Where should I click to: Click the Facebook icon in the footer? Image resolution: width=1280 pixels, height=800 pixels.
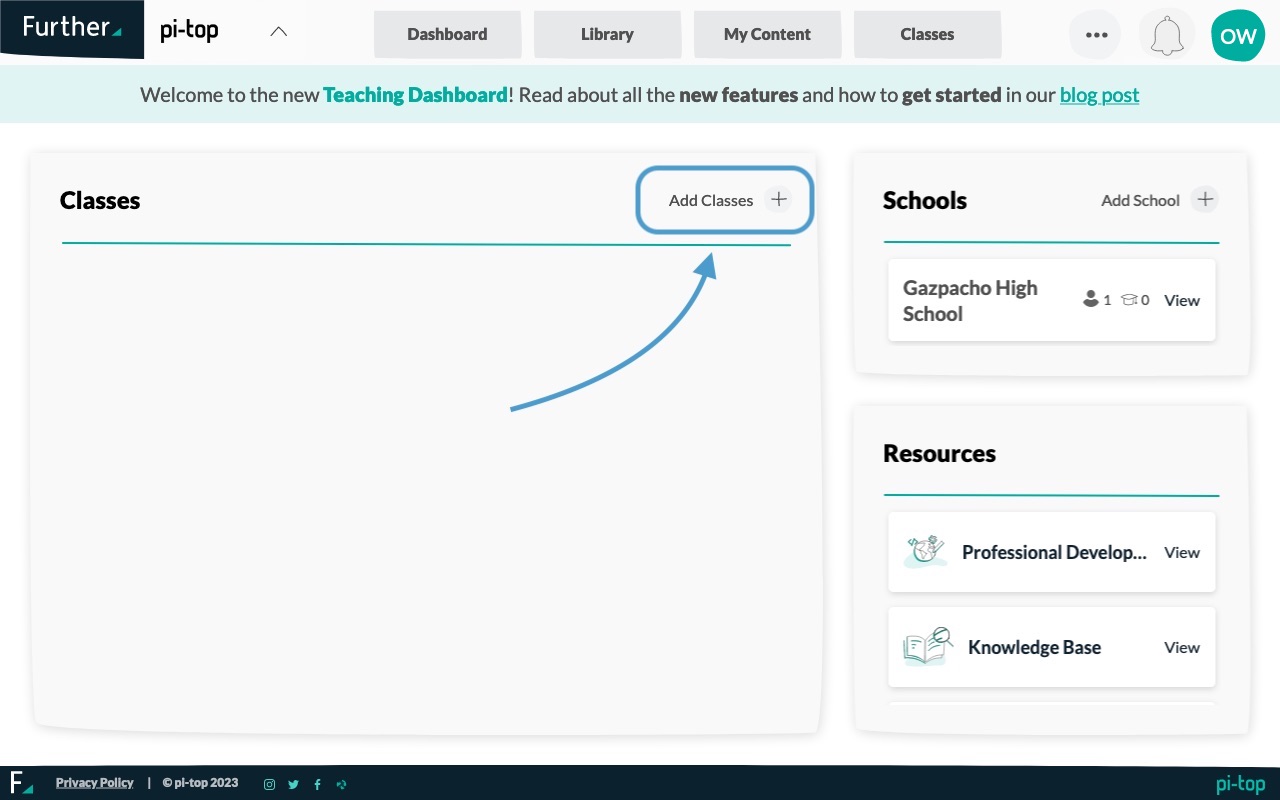(x=317, y=784)
